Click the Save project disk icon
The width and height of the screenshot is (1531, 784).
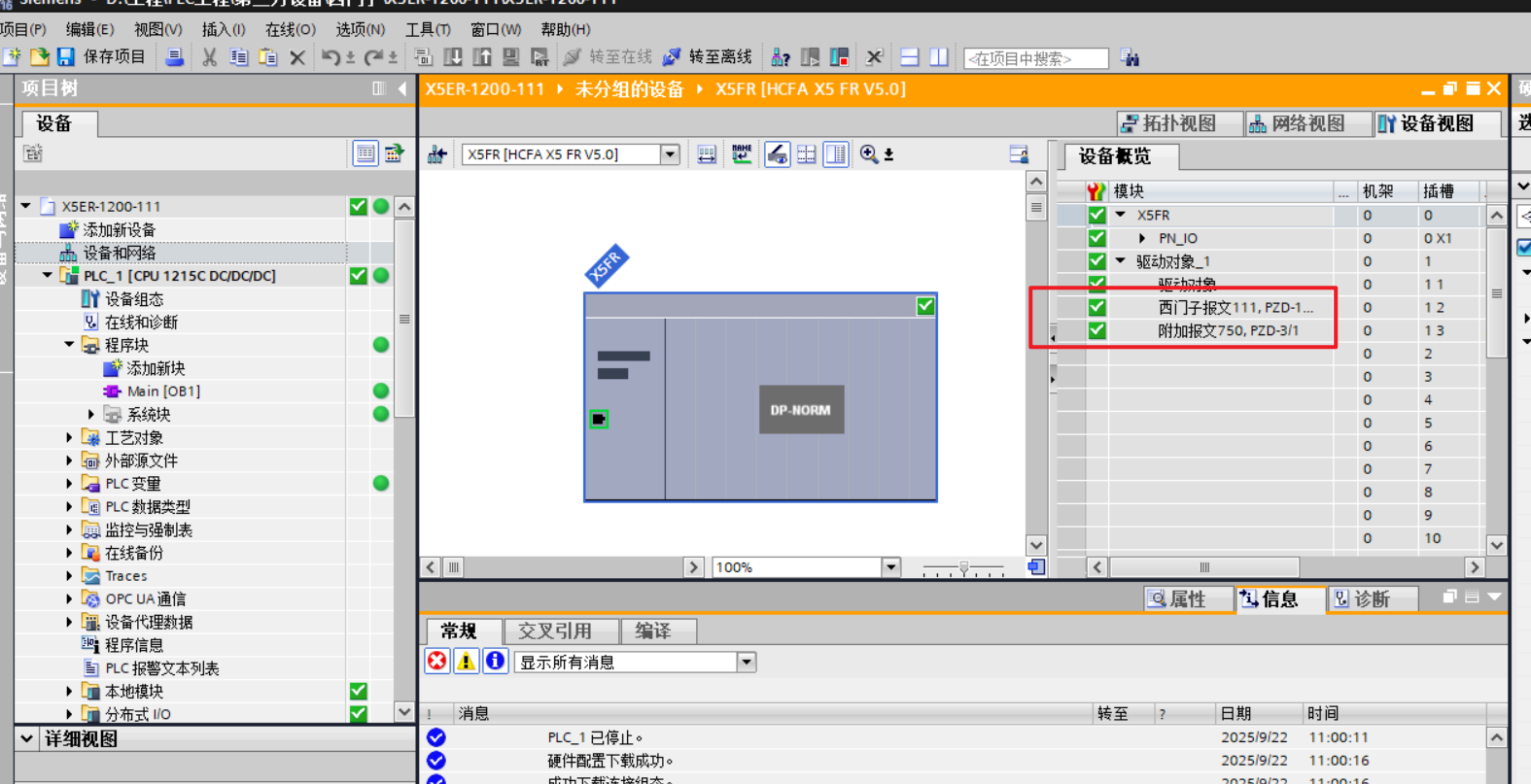[66, 57]
